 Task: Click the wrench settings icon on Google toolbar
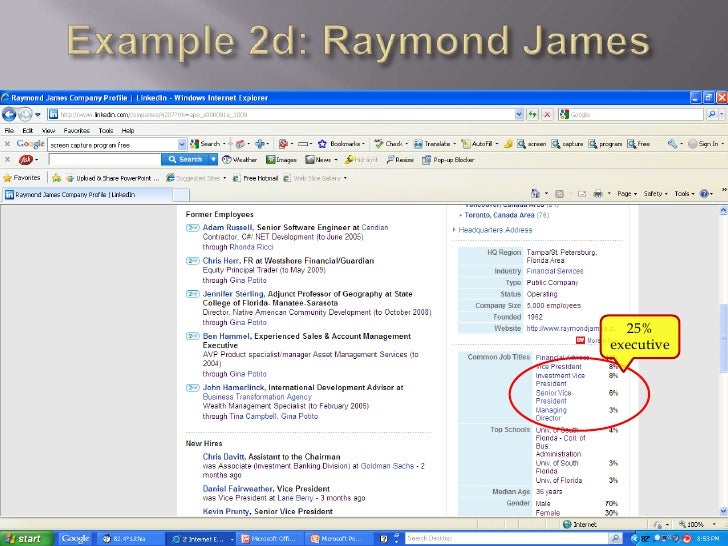point(672,144)
